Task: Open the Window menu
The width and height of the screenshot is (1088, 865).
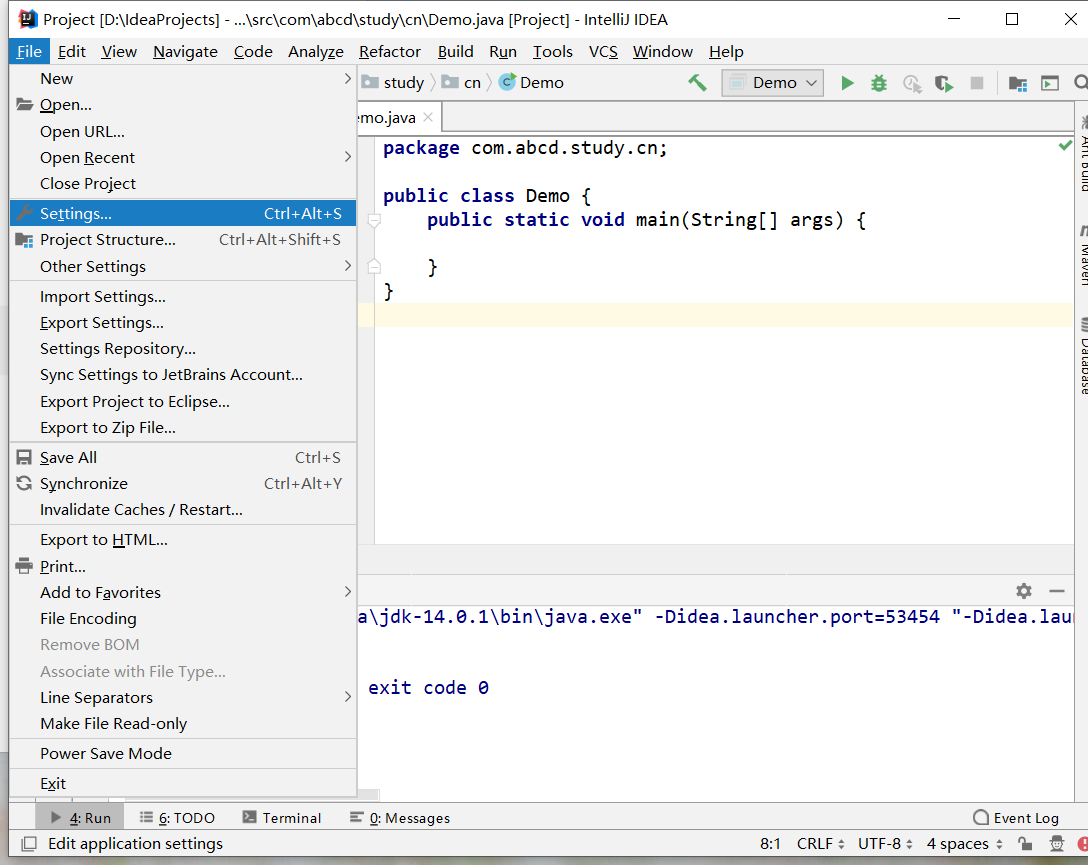Action: click(663, 51)
